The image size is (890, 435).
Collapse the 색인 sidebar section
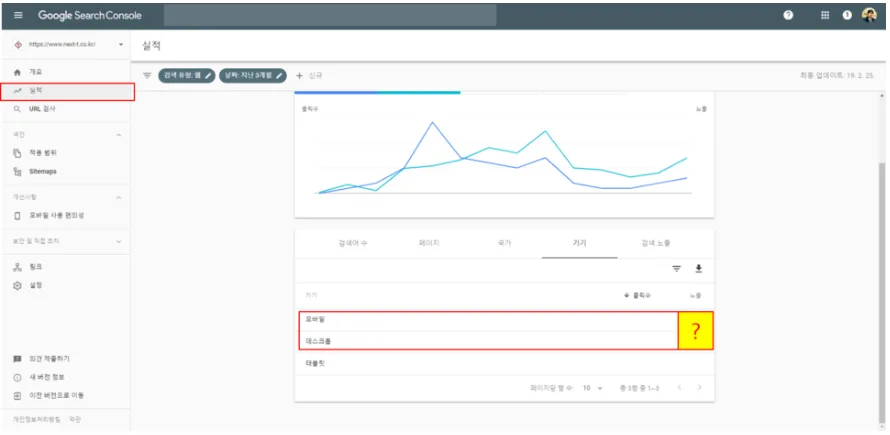coord(119,134)
